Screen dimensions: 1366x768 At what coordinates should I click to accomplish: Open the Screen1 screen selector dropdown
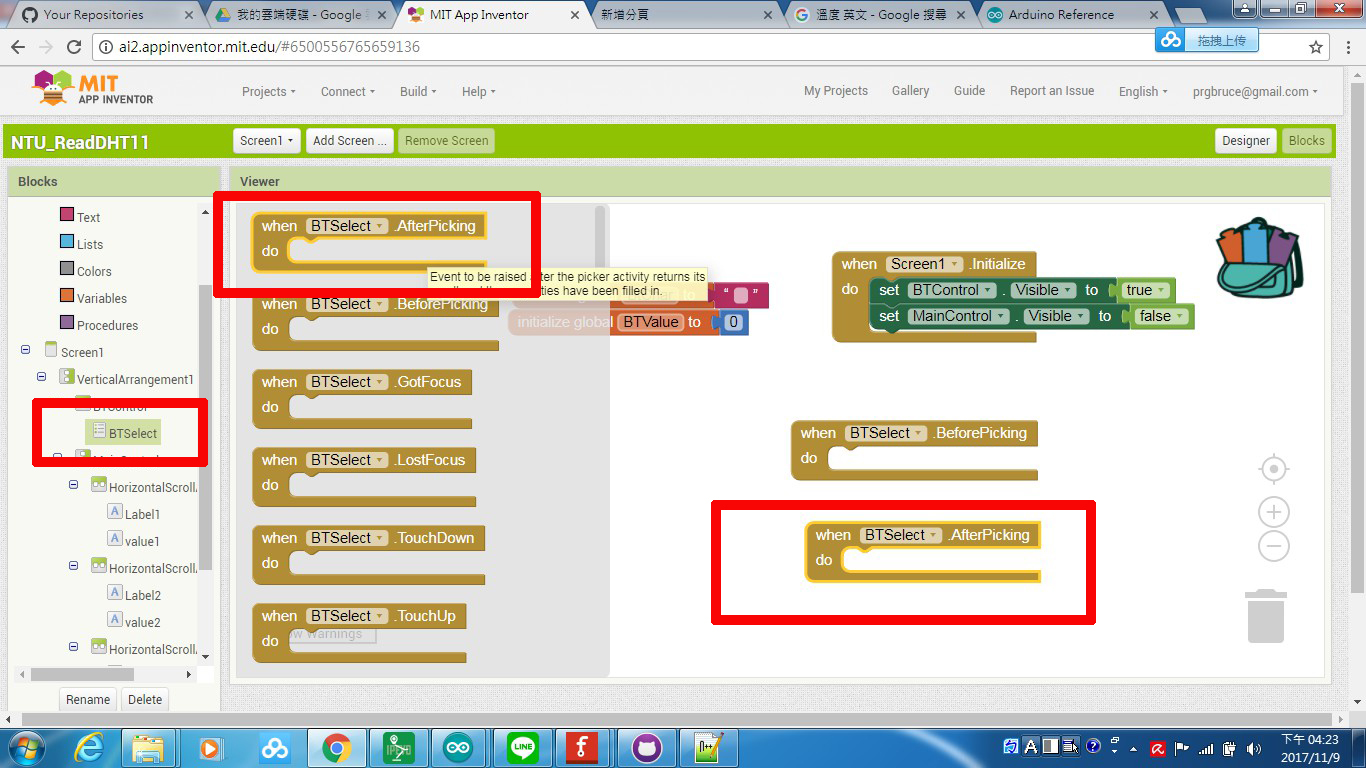pyautogui.click(x=267, y=141)
